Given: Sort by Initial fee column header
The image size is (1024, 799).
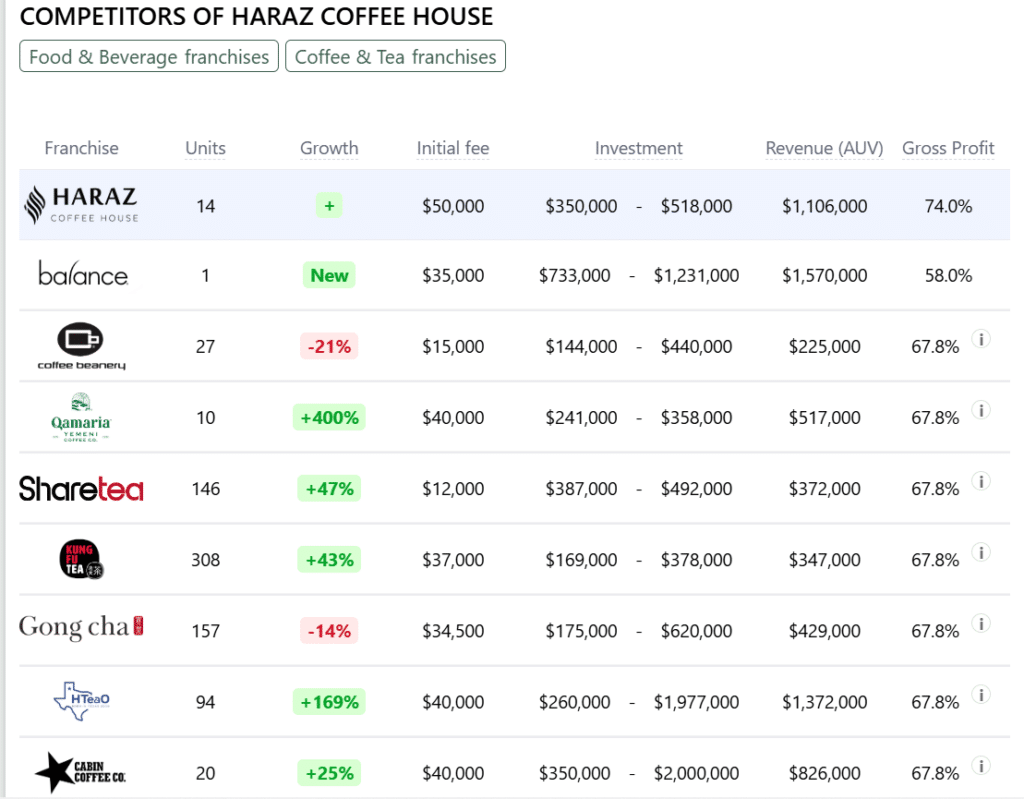Looking at the screenshot, I should tap(453, 148).
